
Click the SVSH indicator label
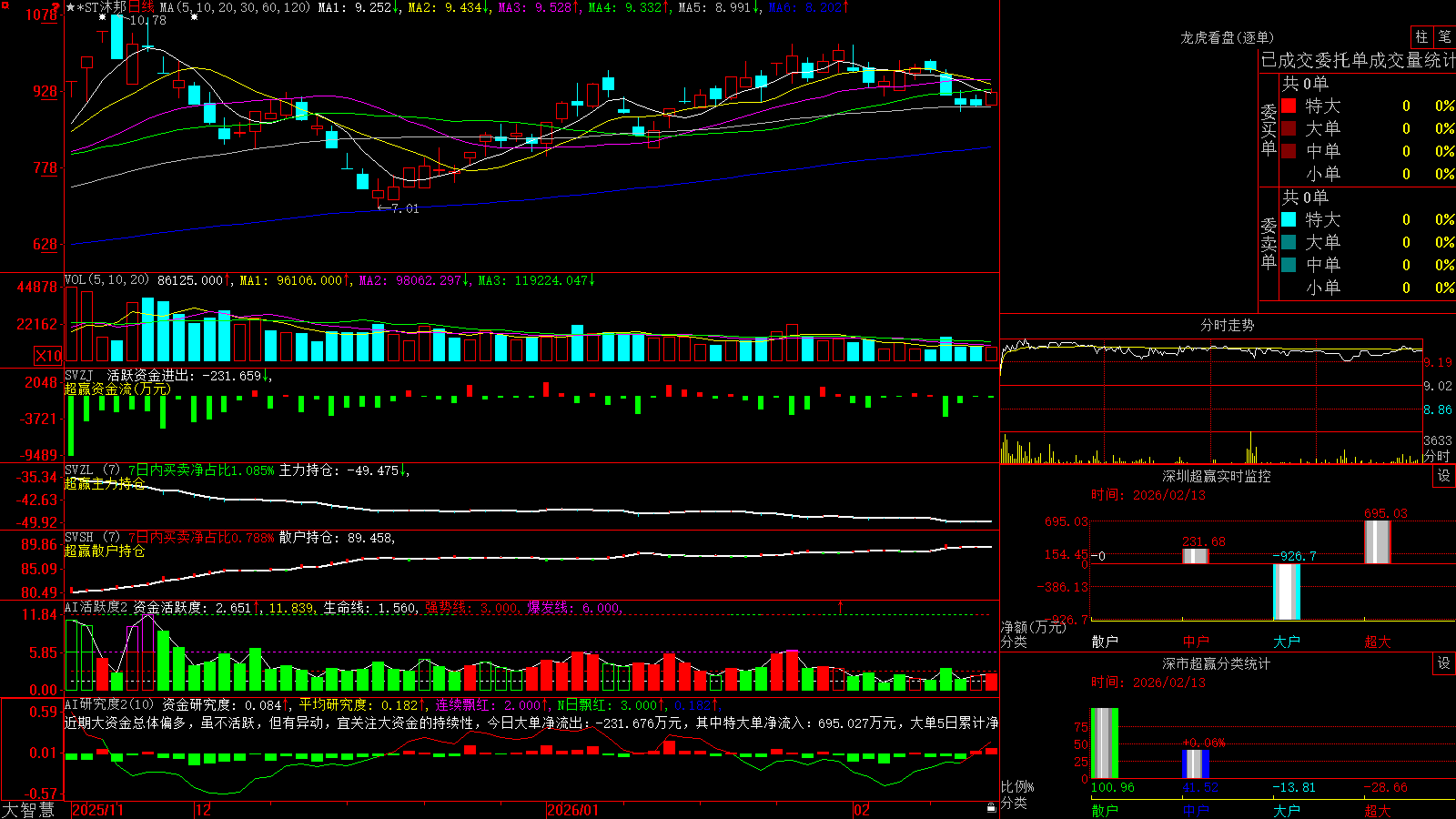tap(79, 537)
